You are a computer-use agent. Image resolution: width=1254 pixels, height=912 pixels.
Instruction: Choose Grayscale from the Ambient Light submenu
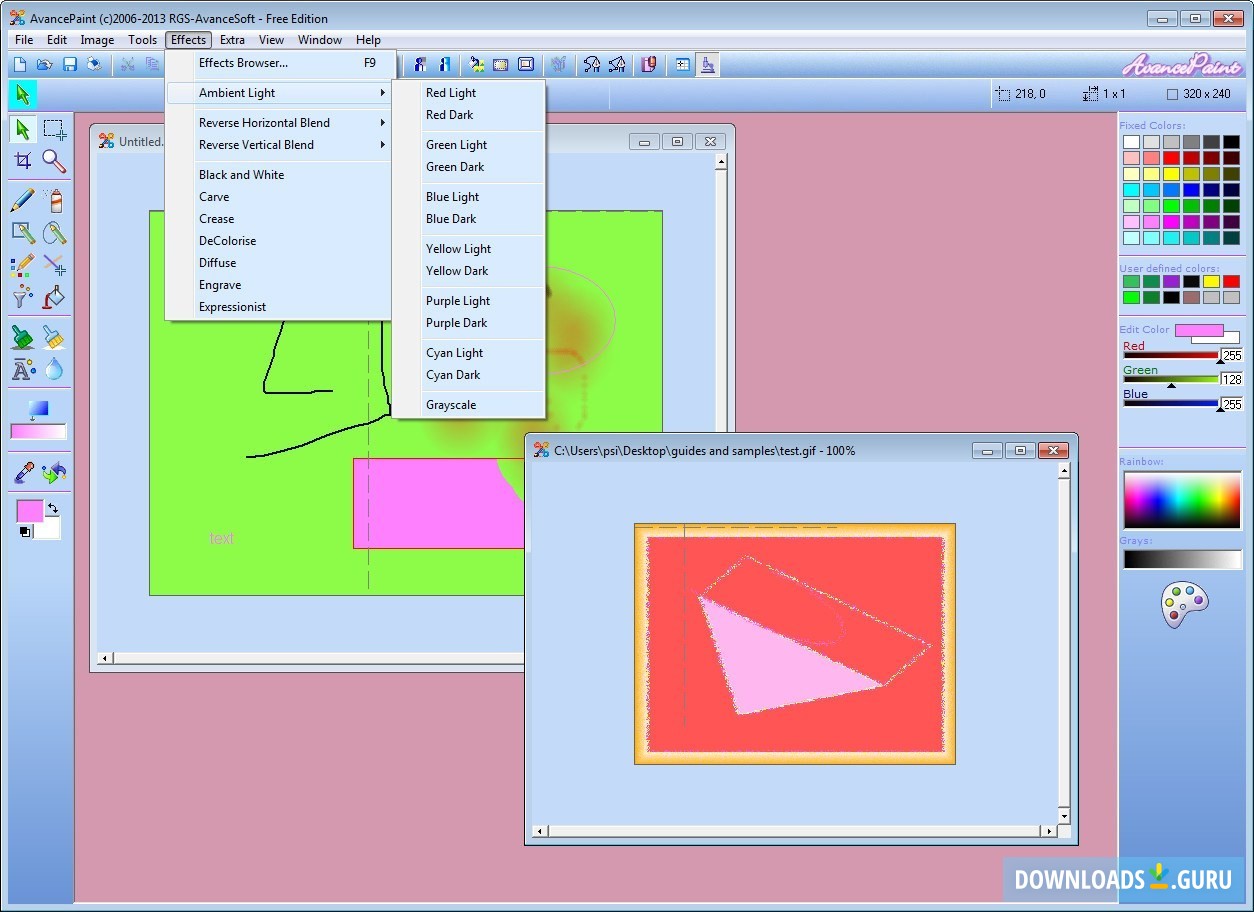click(451, 405)
